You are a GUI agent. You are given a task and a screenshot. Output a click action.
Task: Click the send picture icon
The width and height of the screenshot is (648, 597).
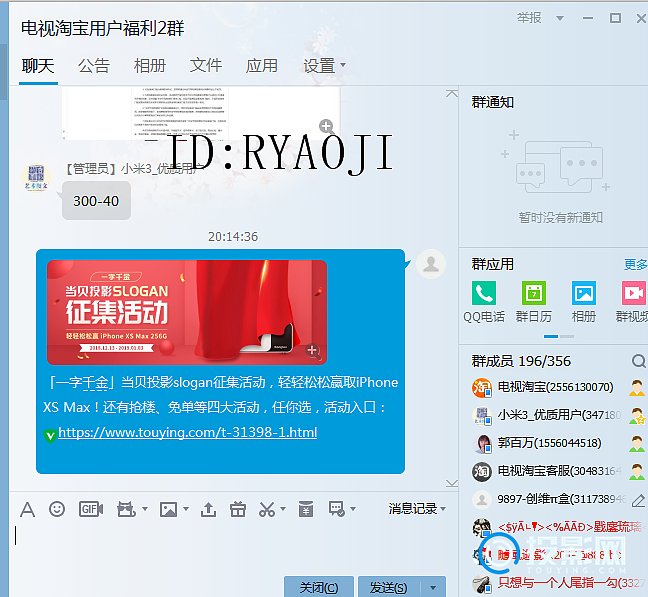(169, 509)
